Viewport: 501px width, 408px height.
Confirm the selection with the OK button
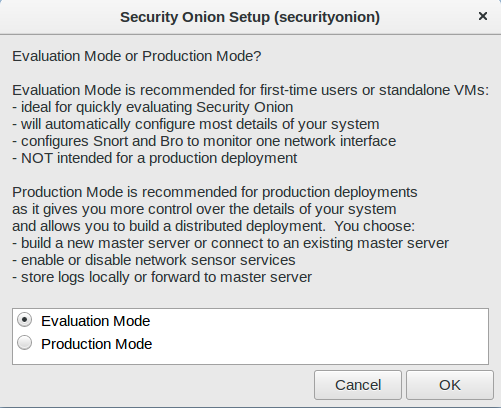click(x=450, y=385)
